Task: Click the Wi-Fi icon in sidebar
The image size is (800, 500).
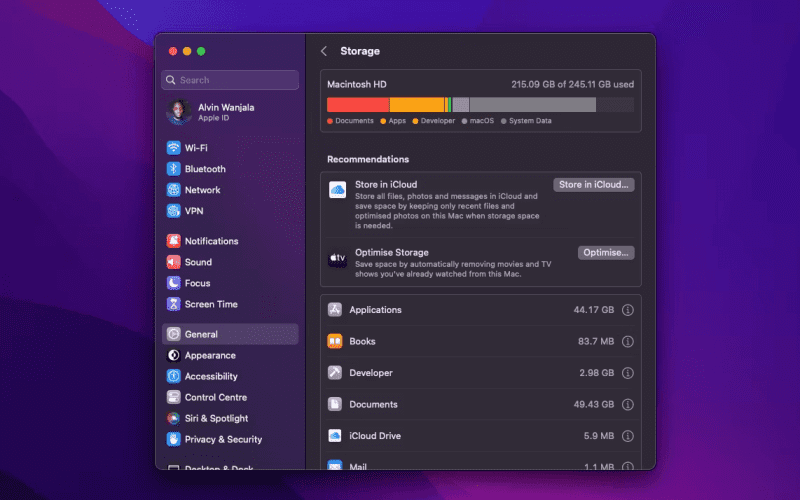Action: (x=173, y=148)
